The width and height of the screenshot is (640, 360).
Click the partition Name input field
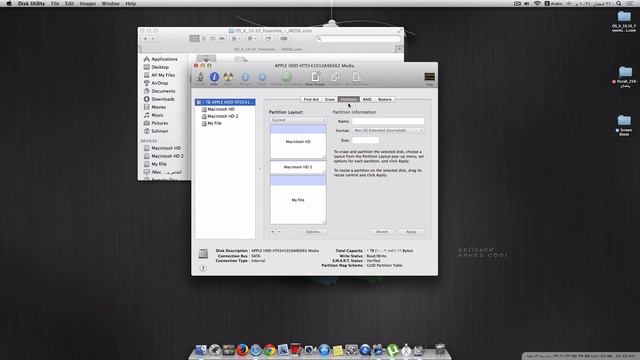click(x=388, y=121)
